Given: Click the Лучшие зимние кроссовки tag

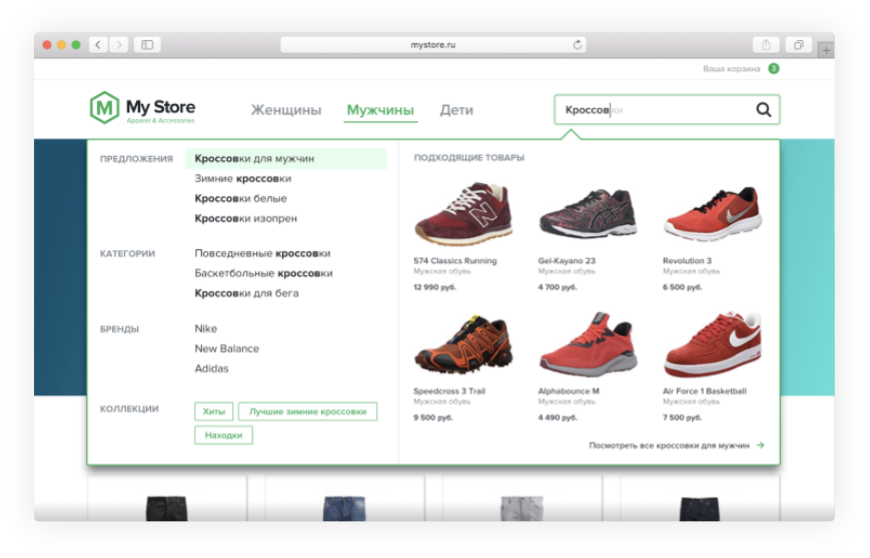Looking at the screenshot, I should (x=307, y=411).
